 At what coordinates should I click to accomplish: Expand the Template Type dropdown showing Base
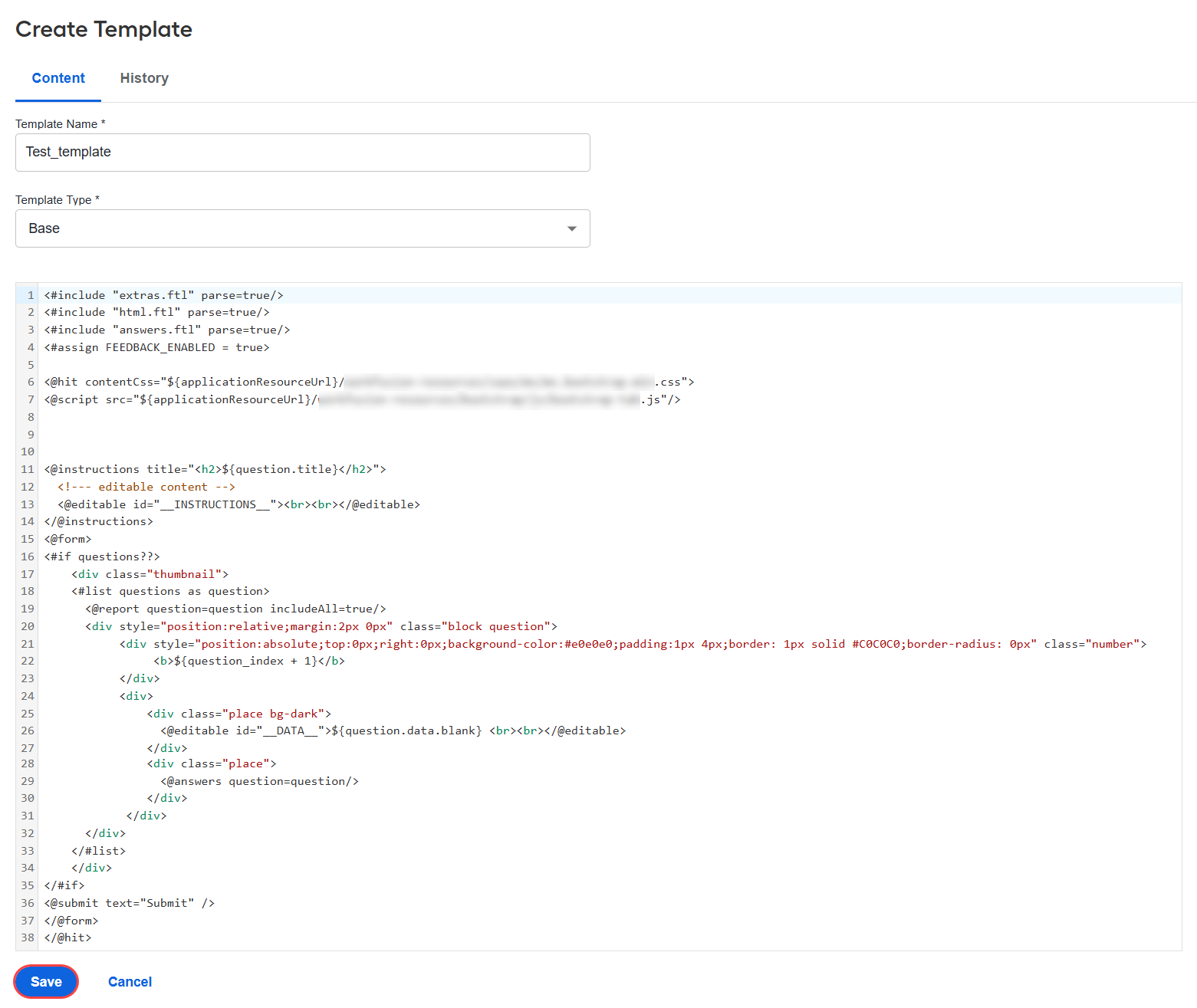tap(303, 228)
